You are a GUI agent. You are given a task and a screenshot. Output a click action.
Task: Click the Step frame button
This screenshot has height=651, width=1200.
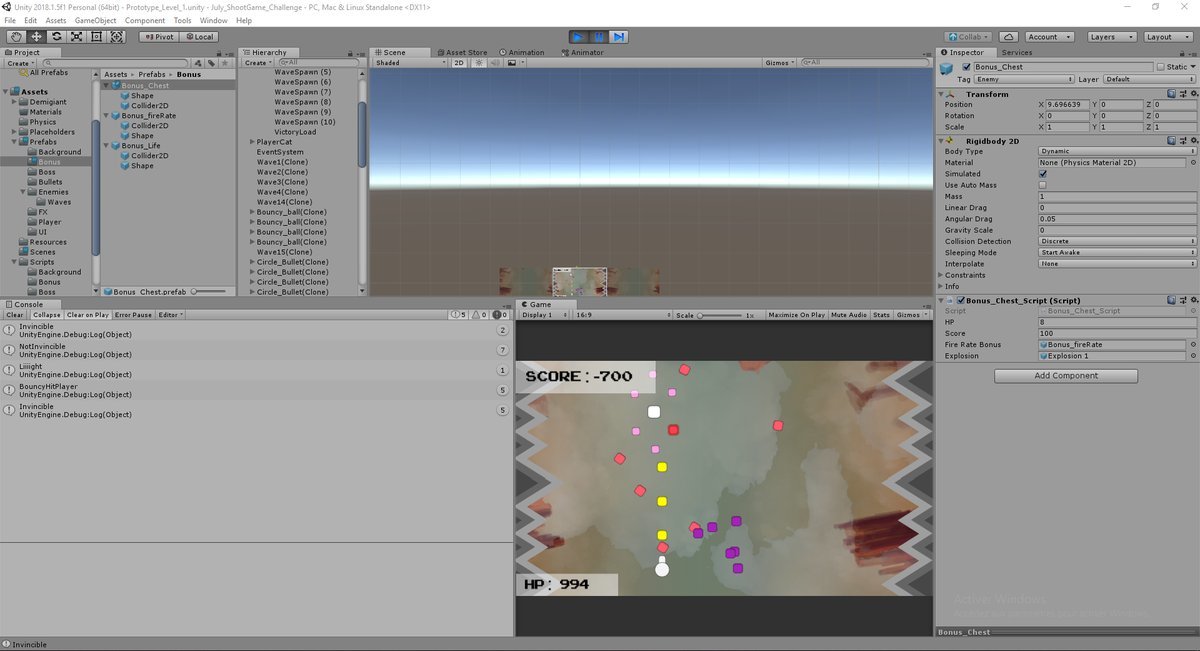619,37
